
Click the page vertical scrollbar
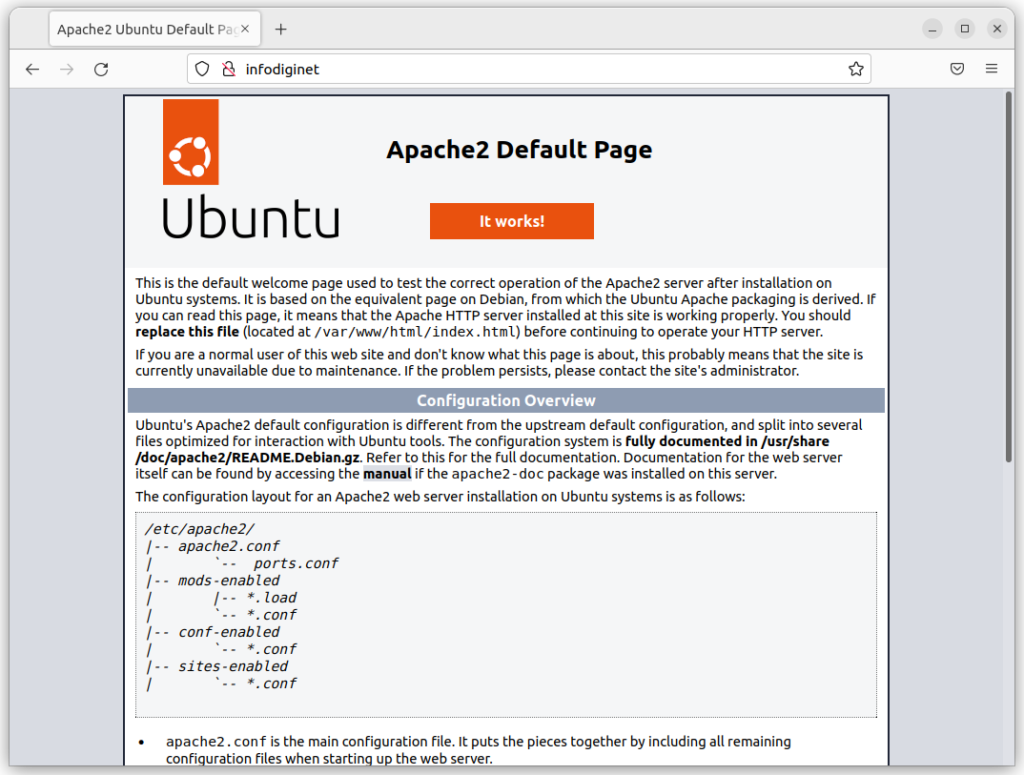(x=1009, y=277)
